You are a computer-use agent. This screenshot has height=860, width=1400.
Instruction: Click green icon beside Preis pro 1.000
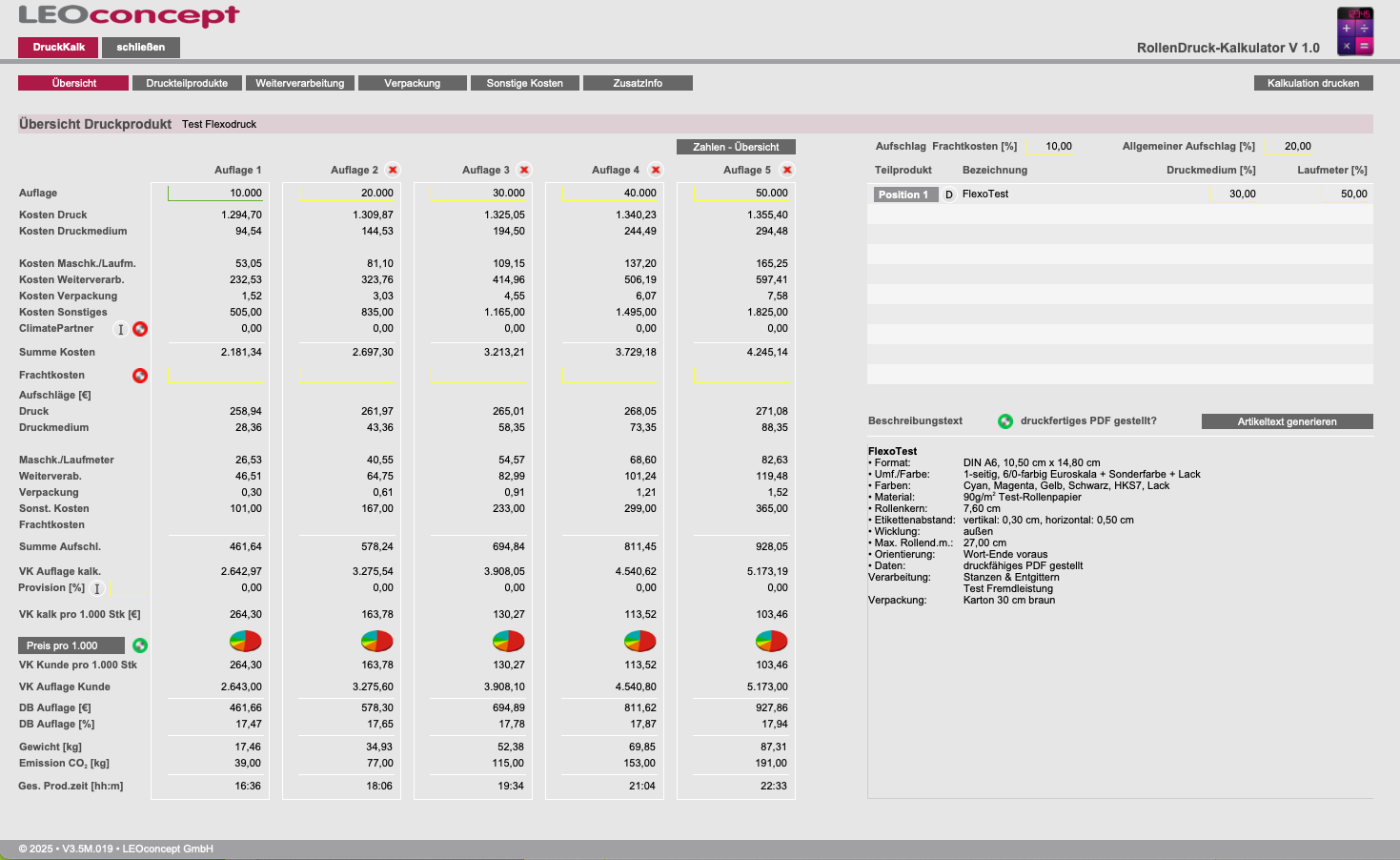point(140,645)
